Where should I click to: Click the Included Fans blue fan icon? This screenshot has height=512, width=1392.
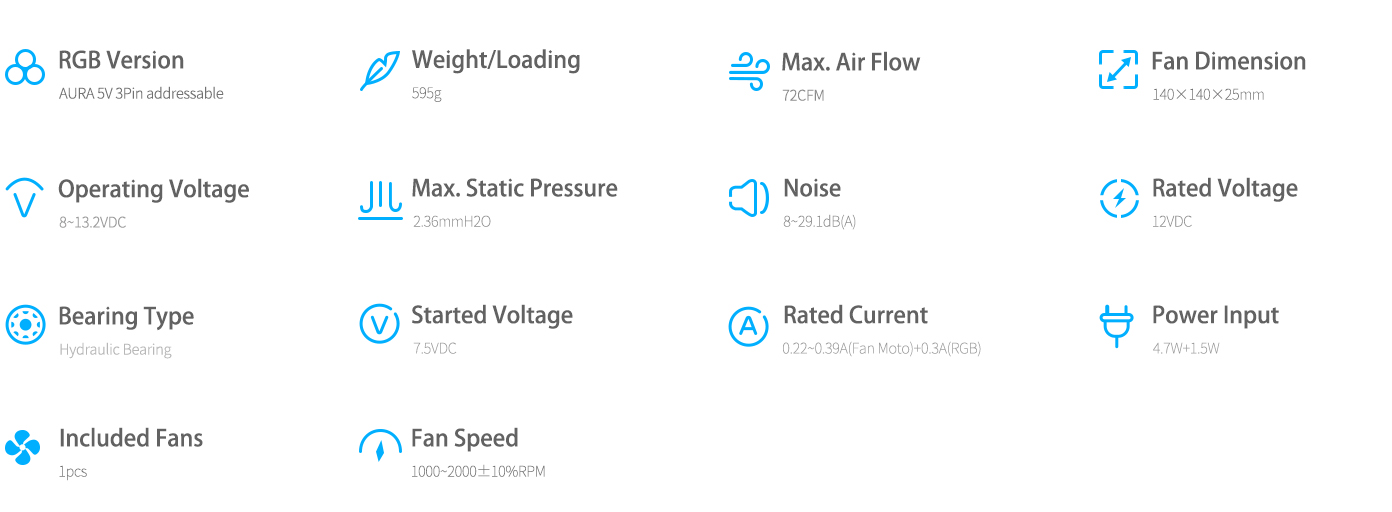[23, 447]
